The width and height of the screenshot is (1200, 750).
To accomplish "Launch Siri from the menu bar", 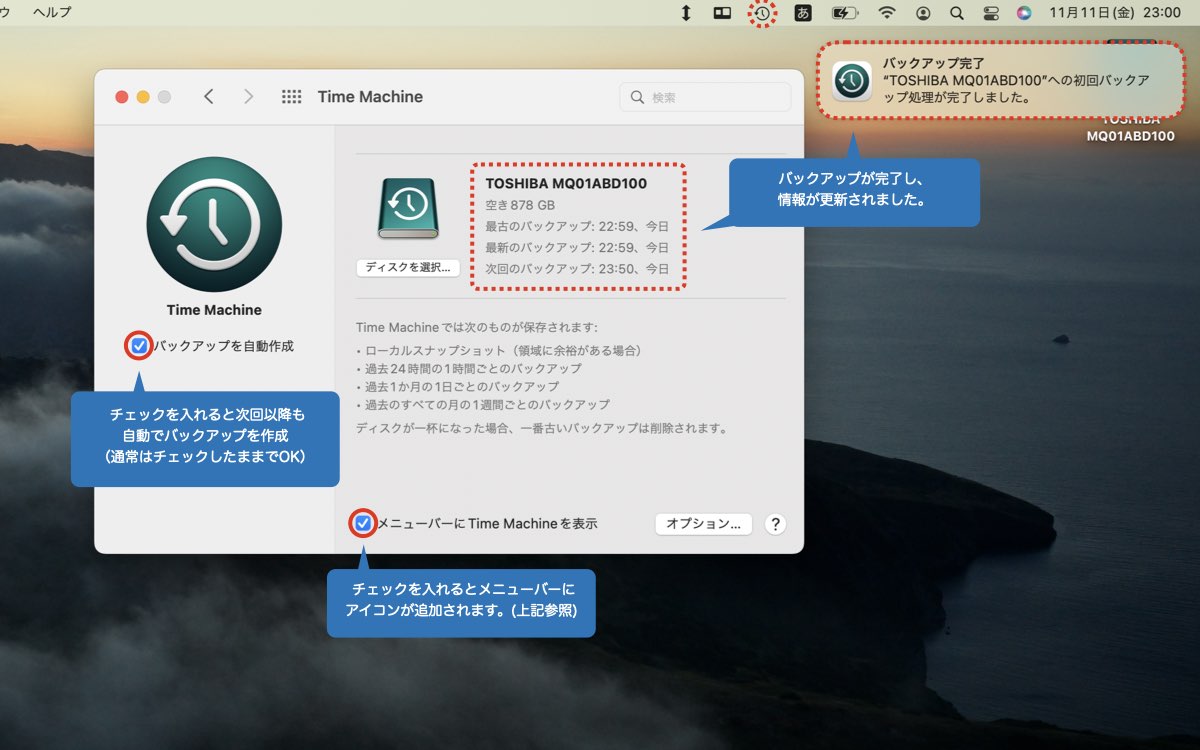I will [x=1023, y=13].
